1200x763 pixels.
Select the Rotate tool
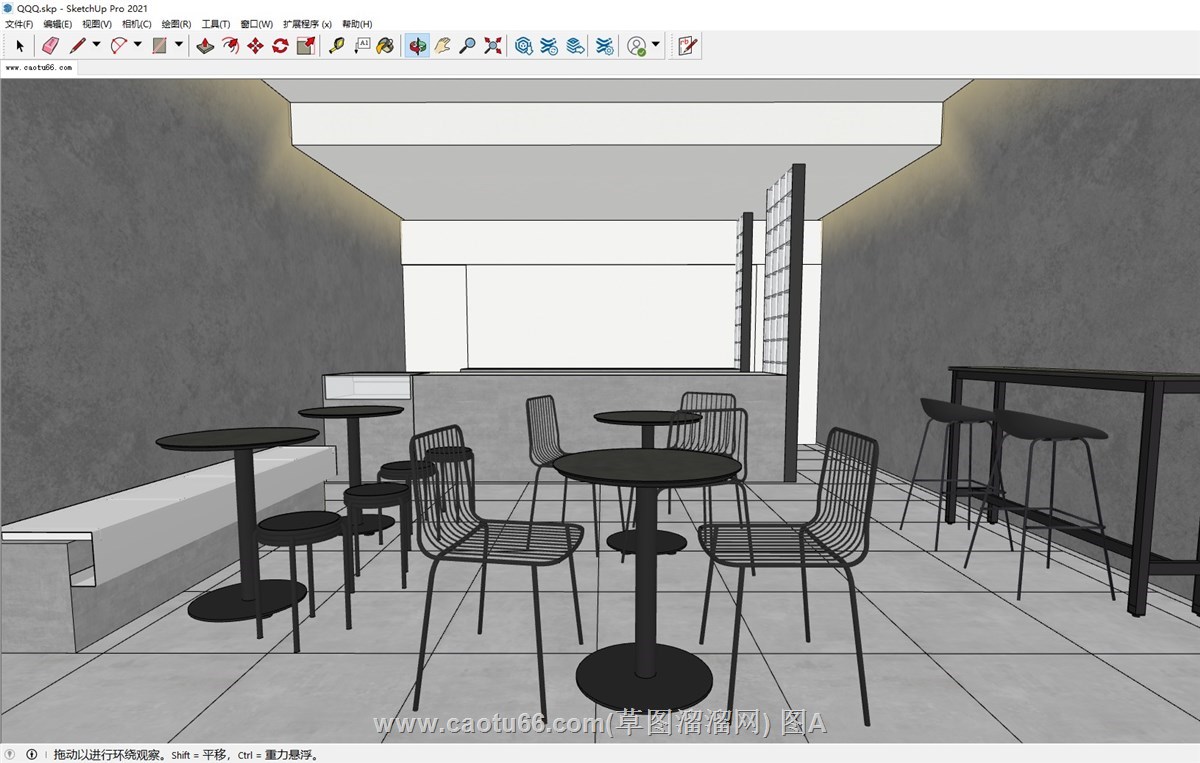(280, 45)
